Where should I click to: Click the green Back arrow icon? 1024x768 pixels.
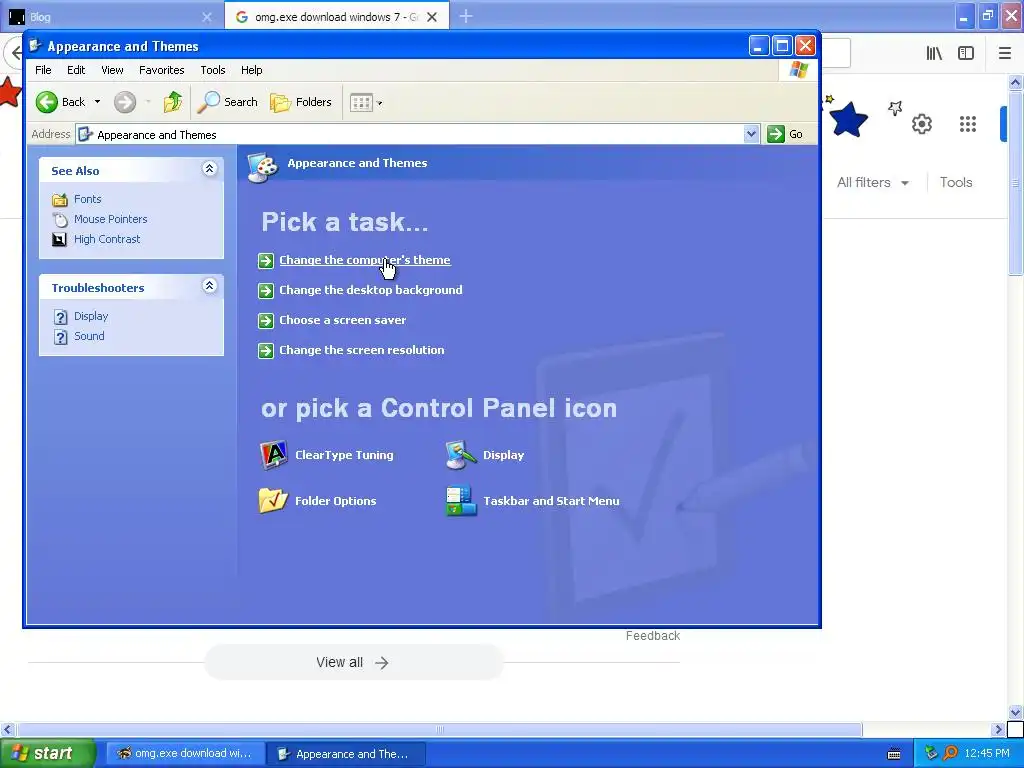click(46, 102)
